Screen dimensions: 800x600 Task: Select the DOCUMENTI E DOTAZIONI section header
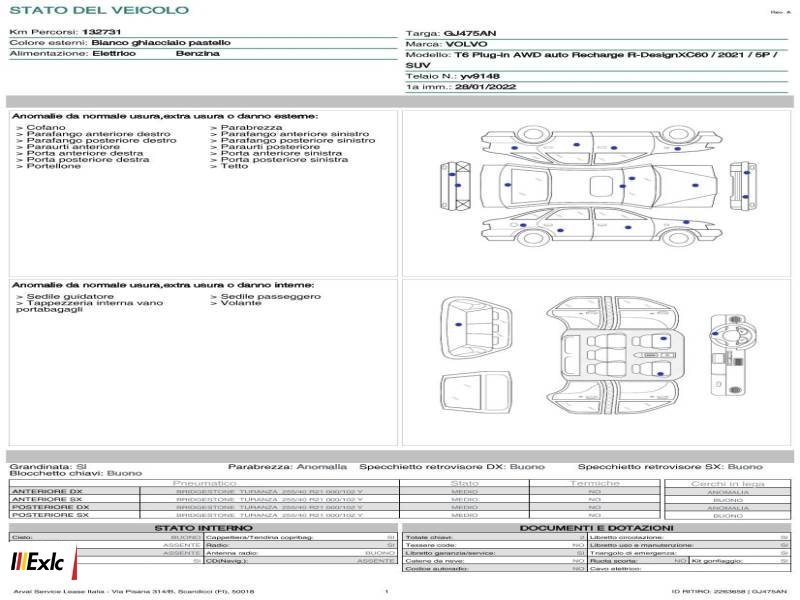tap(596, 528)
